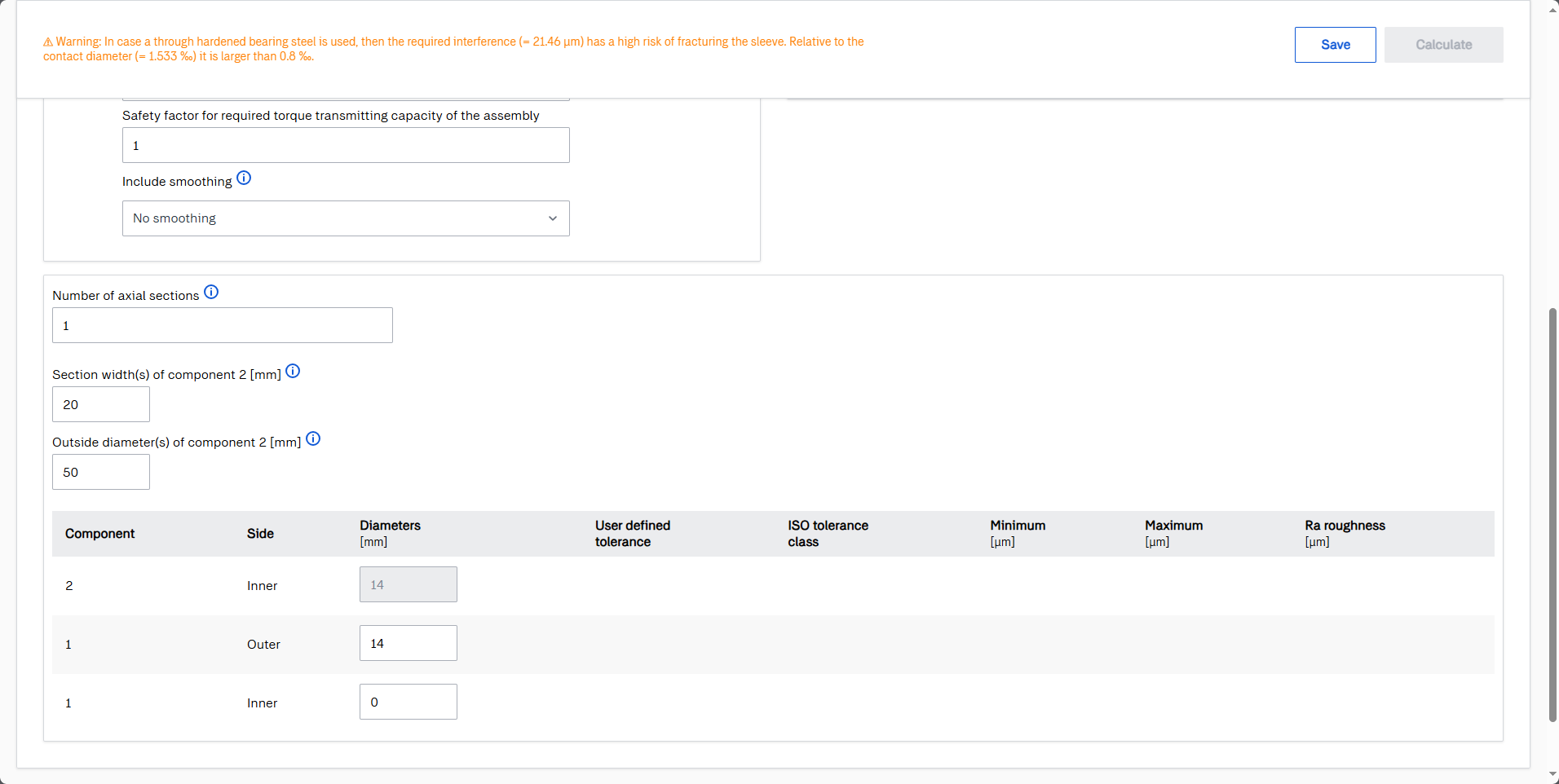Image resolution: width=1559 pixels, height=784 pixels.
Task: Click the Outside diameter(s) info icon
Action: coord(313,439)
